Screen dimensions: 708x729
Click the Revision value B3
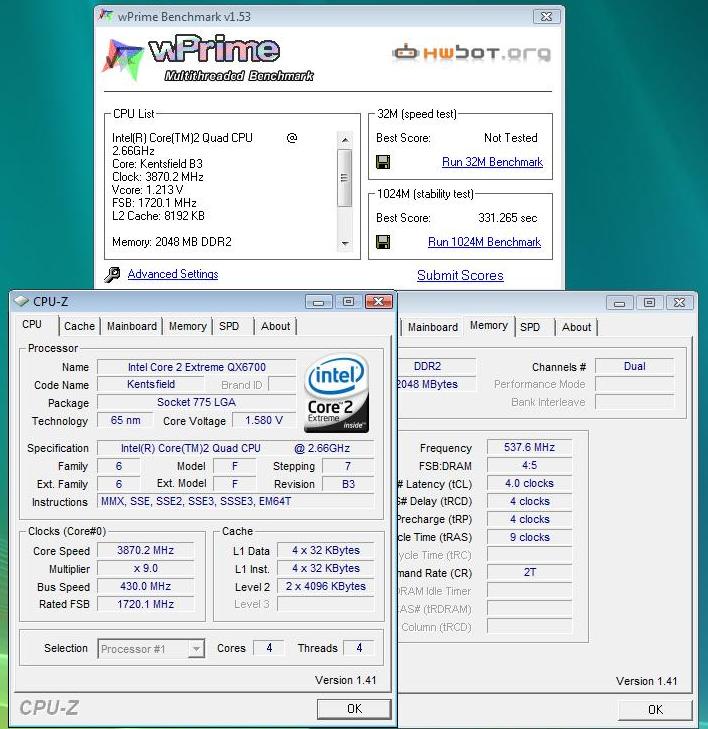(348, 484)
